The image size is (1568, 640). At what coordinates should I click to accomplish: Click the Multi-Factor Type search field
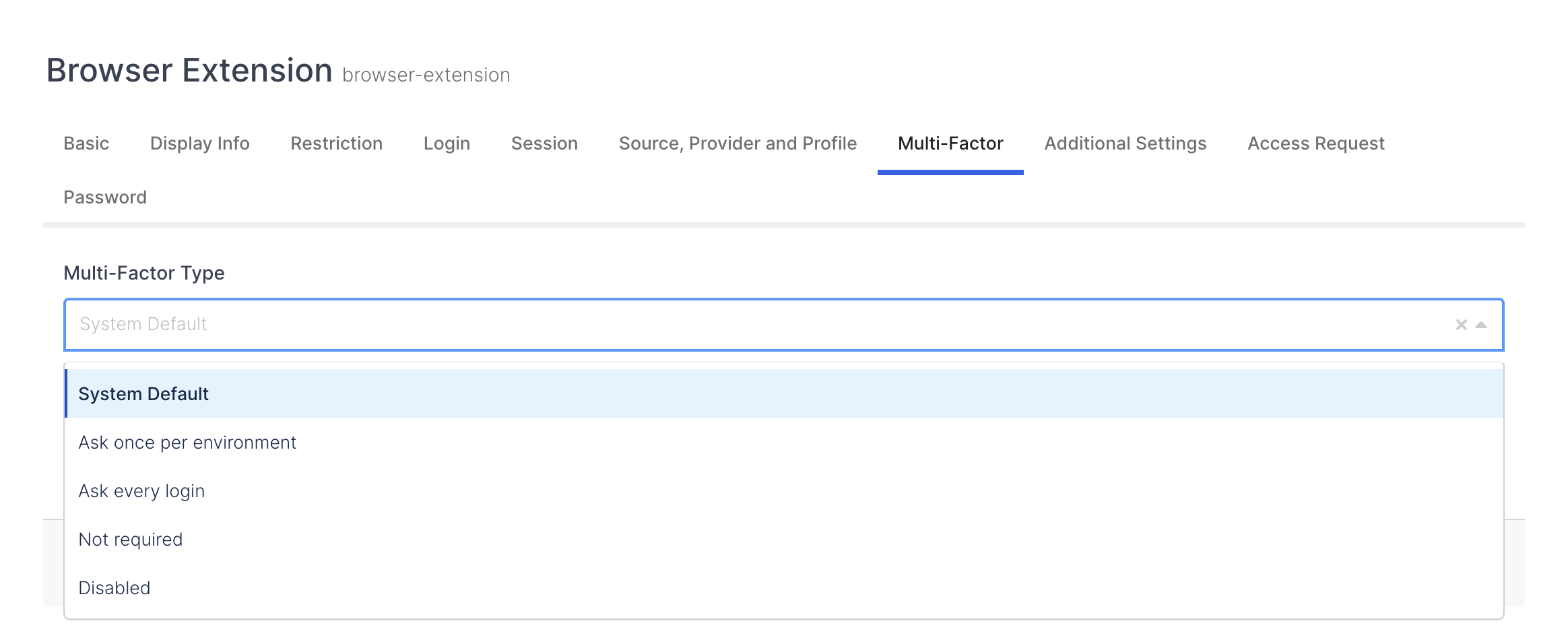(741, 325)
